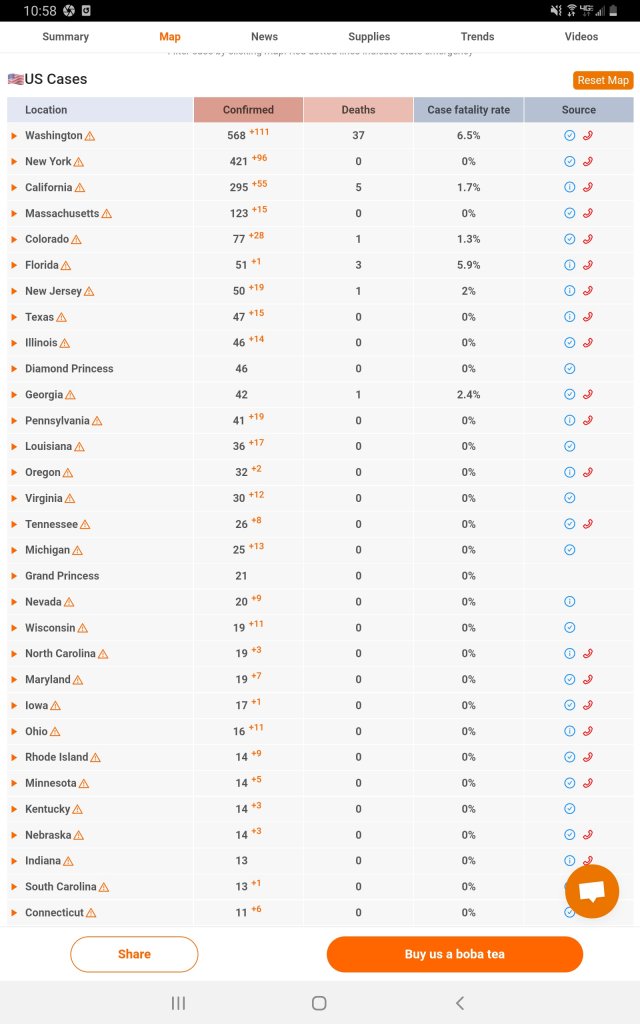Tap the Share button
The image size is (640, 1024).
[134, 954]
